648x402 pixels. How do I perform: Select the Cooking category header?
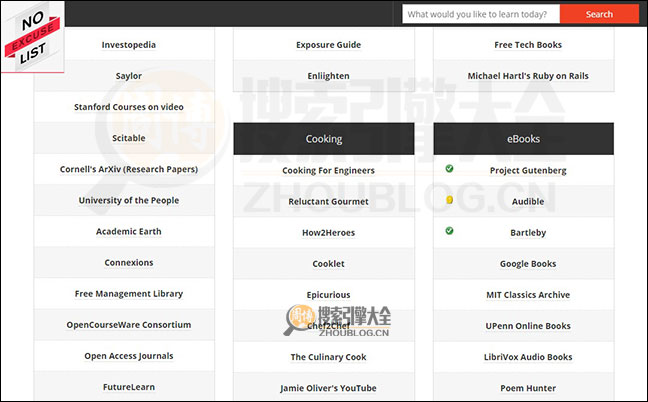coord(324,139)
